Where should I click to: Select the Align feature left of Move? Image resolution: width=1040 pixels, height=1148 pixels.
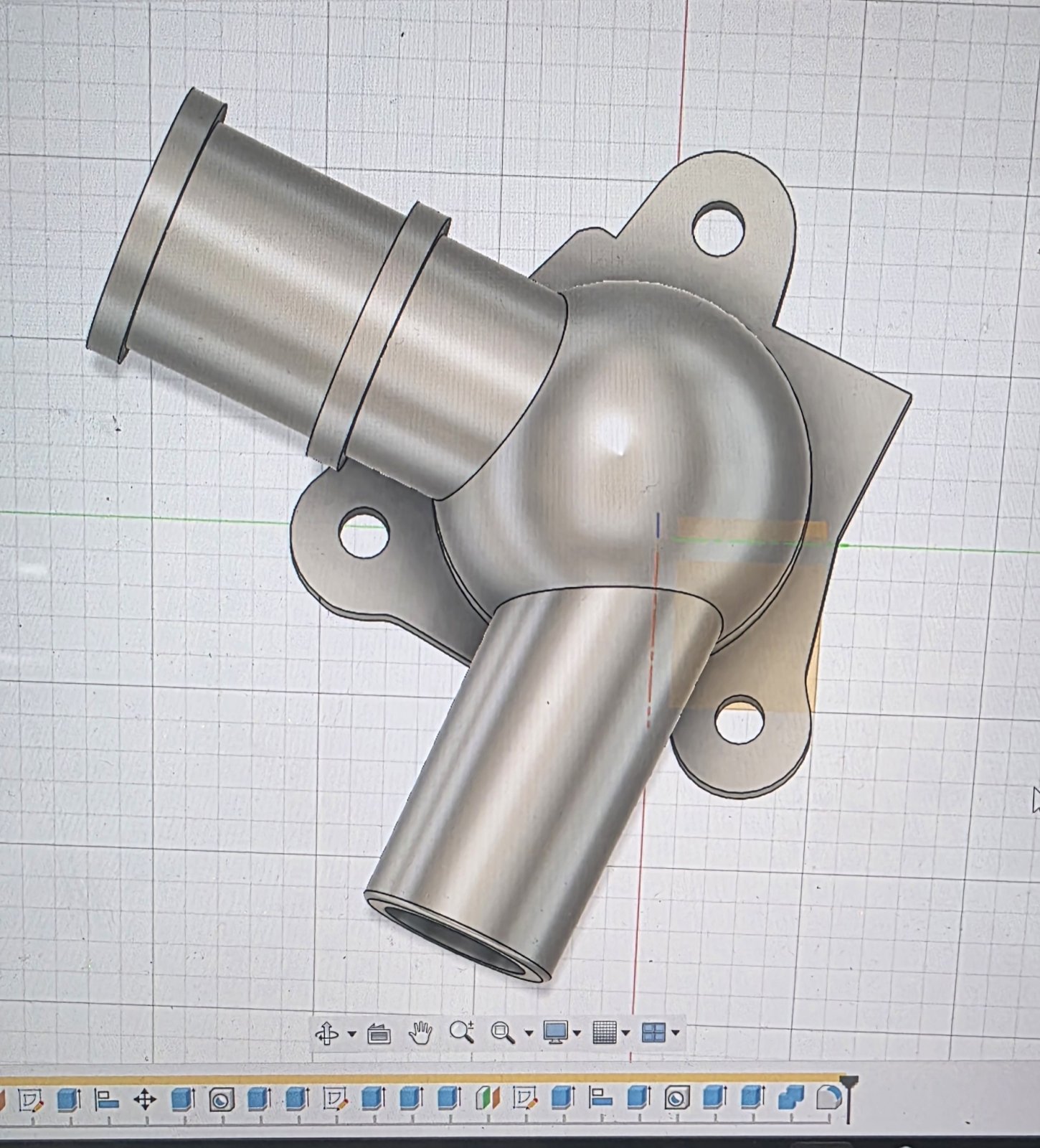107,1099
